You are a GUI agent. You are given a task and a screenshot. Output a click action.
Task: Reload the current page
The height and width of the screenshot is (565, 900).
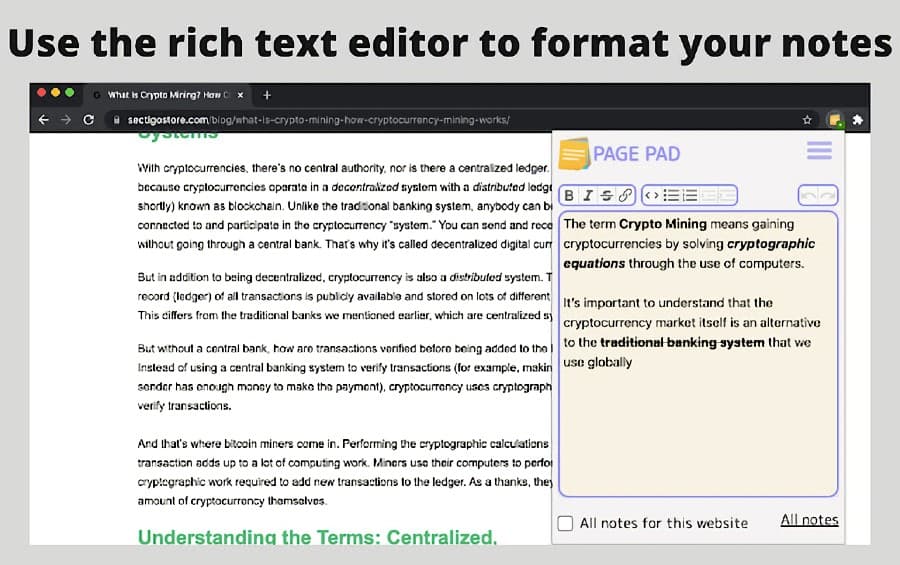coord(88,120)
